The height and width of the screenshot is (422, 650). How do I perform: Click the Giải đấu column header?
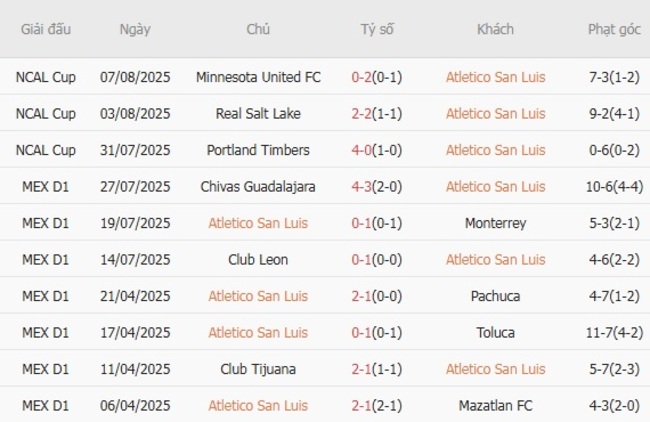46,29
